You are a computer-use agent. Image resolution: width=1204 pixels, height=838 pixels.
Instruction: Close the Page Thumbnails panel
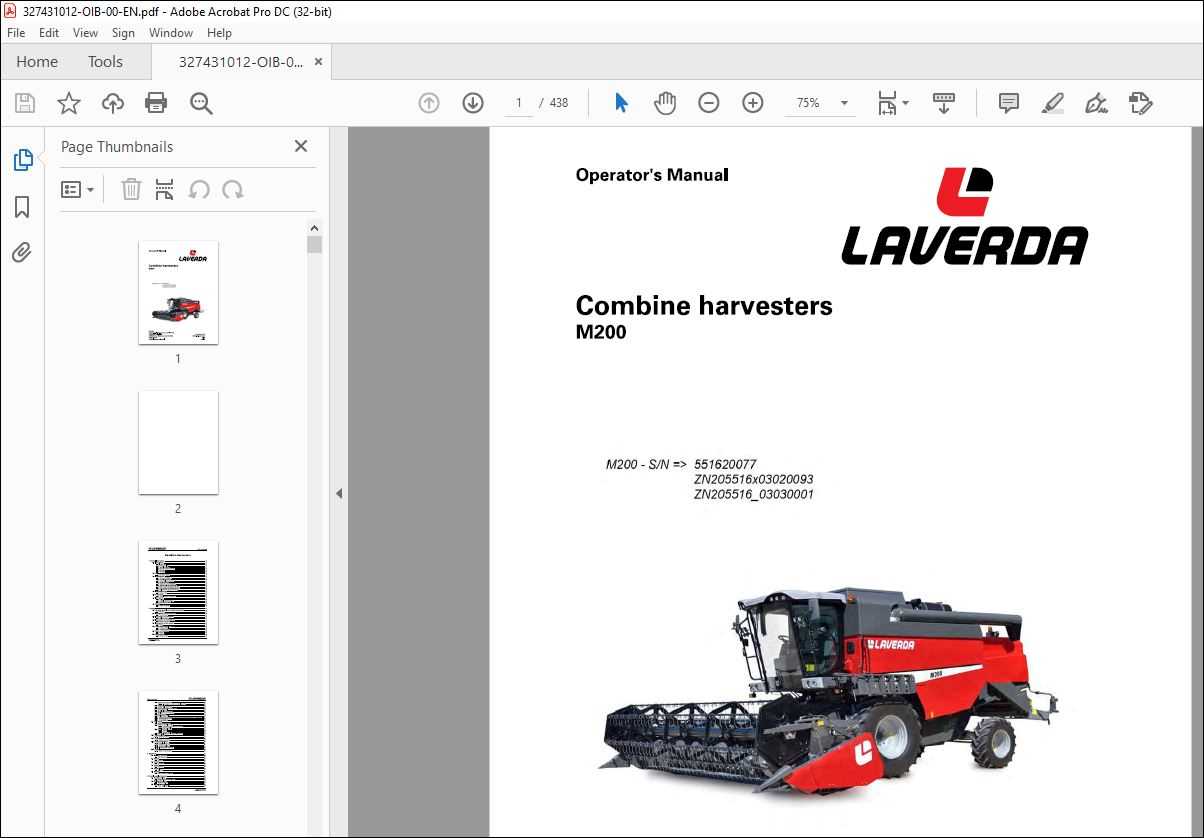tap(301, 146)
